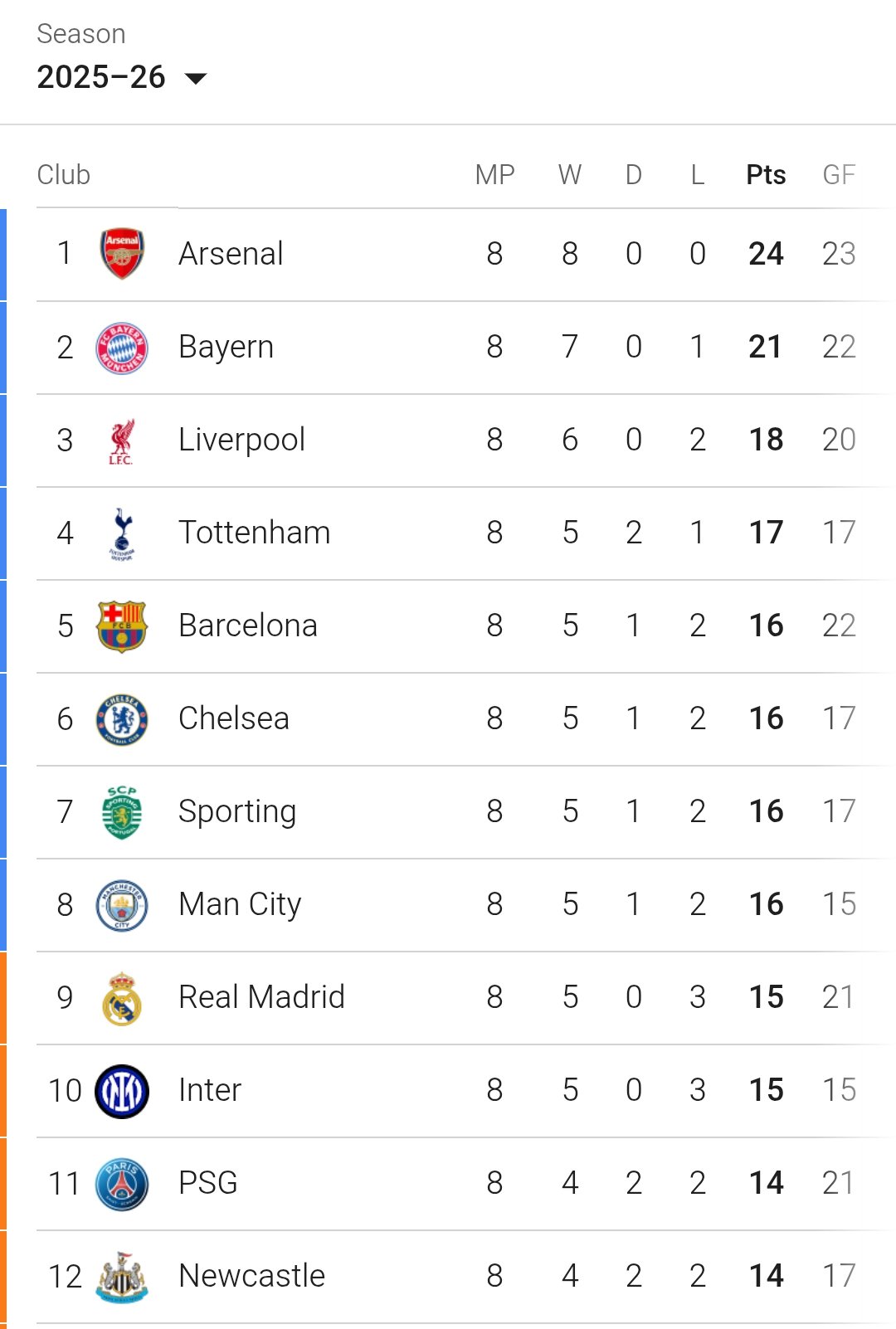This screenshot has height=1329, width=896.
Task: Click the Real Madrid crest
Action: point(122,998)
